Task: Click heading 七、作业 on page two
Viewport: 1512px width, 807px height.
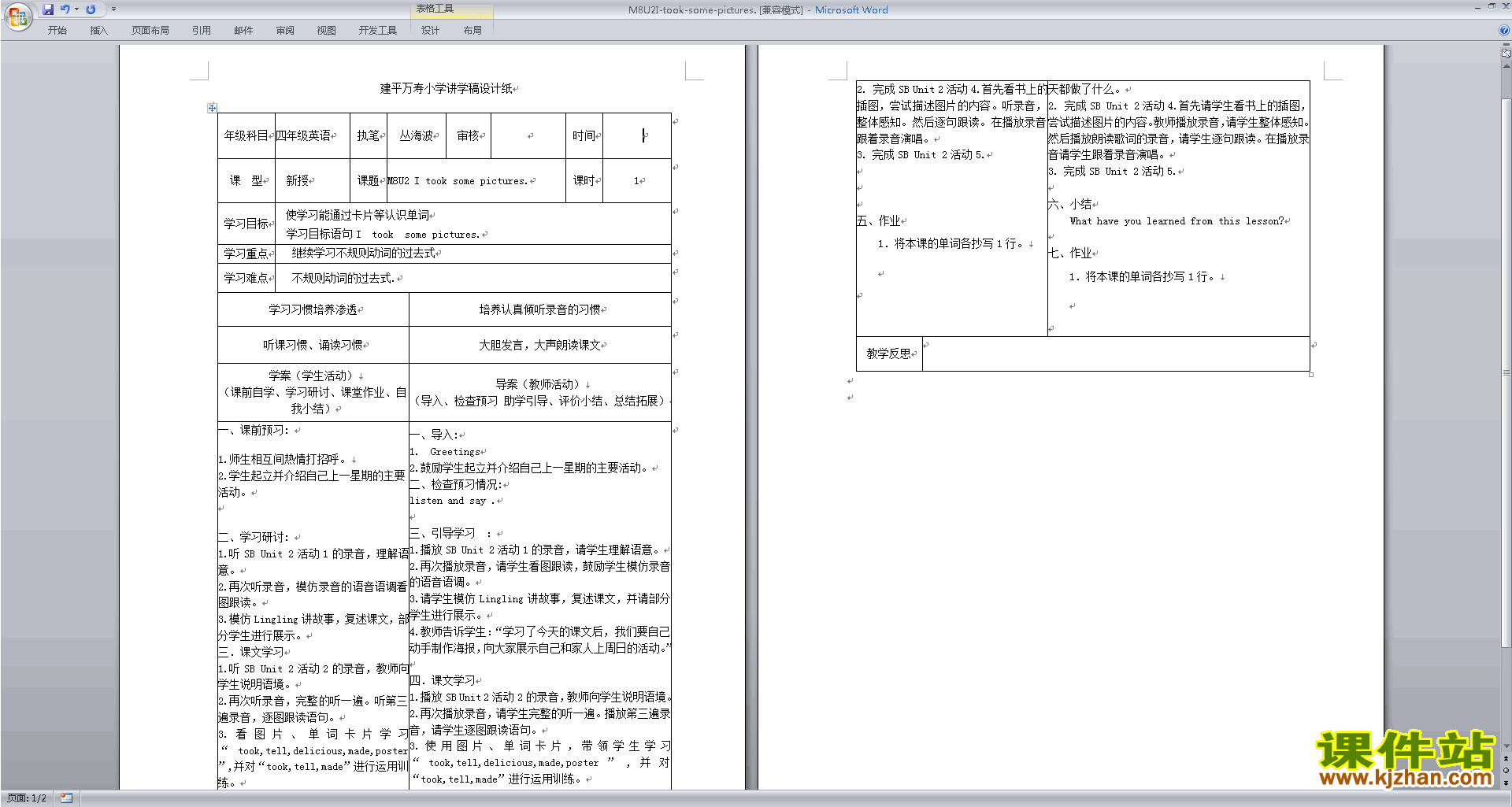Action: pos(1069,253)
